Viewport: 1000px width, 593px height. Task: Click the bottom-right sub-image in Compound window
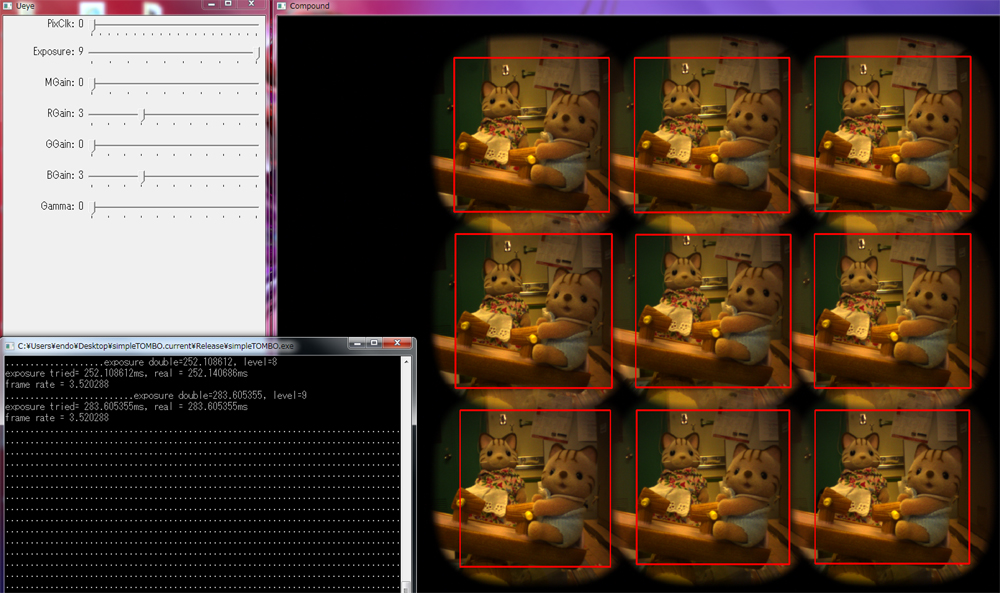pos(892,487)
